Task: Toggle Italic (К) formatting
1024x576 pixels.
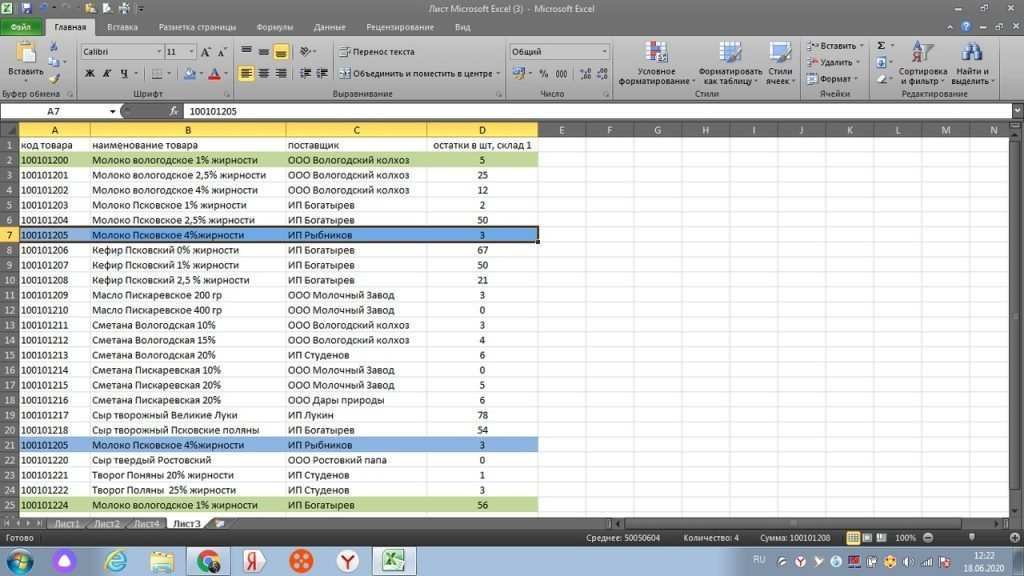Action: [106, 74]
